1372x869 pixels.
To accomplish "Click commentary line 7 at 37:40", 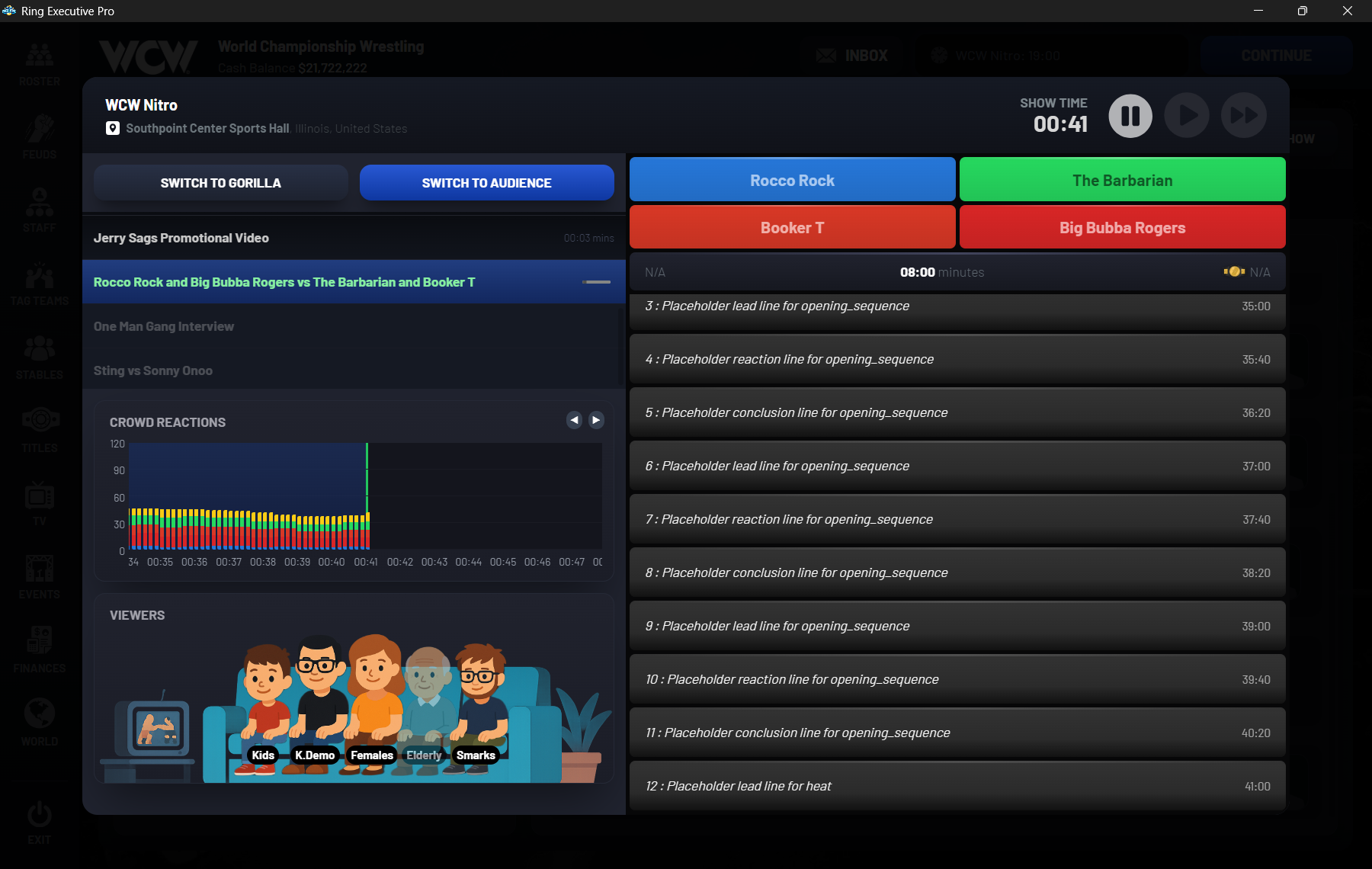I will pyautogui.click(x=957, y=519).
